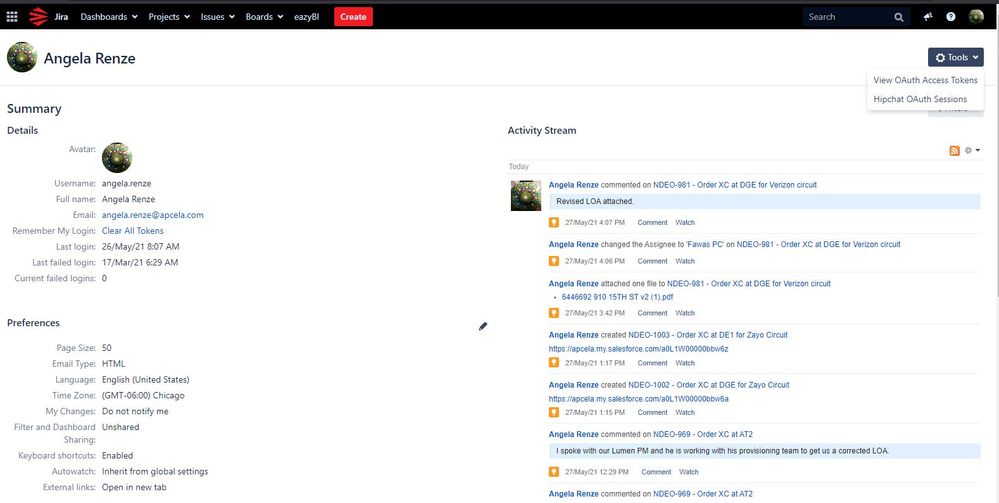Click the large avatar beside page title
The height and width of the screenshot is (503, 999).
(x=22, y=57)
